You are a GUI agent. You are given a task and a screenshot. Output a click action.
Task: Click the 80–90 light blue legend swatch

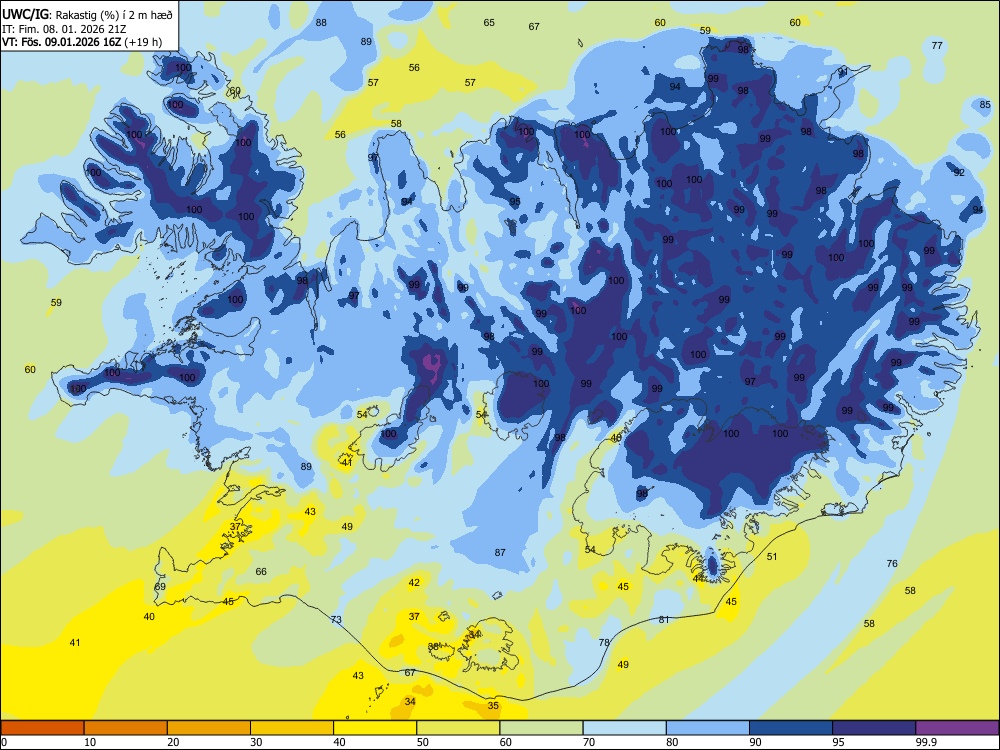click(708, 728)
